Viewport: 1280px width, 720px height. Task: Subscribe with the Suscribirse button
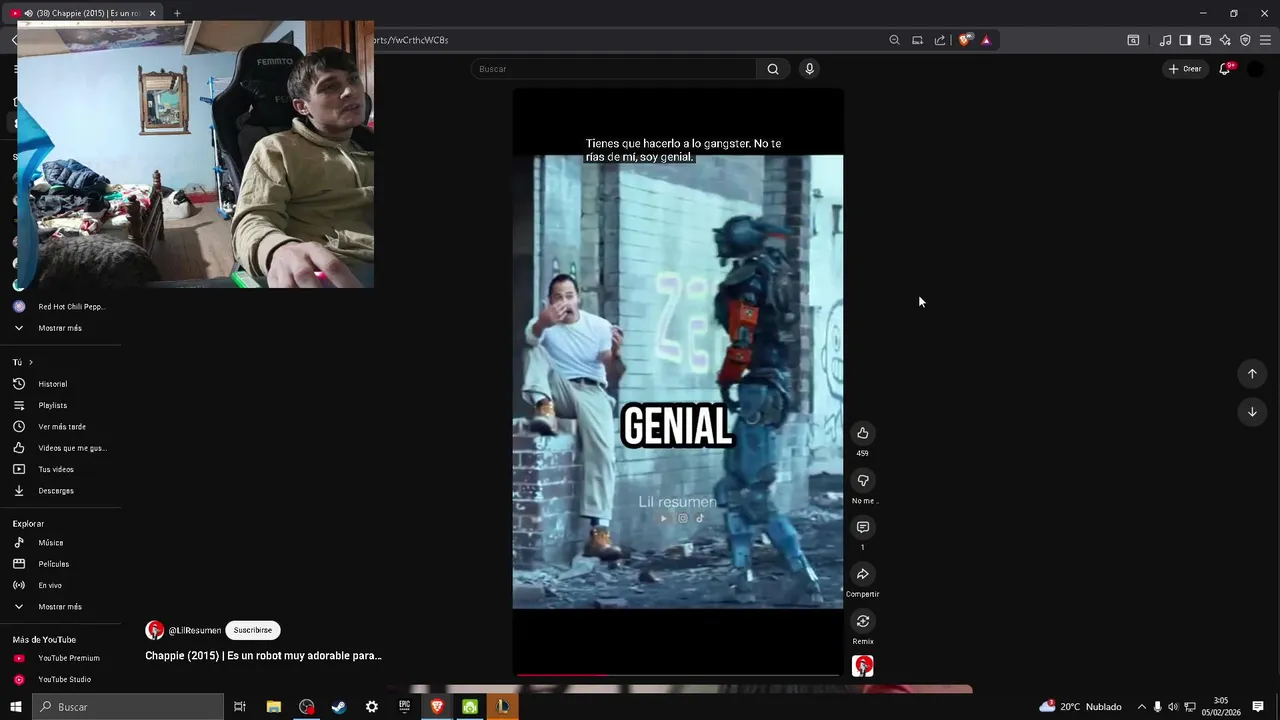(253, 630)
